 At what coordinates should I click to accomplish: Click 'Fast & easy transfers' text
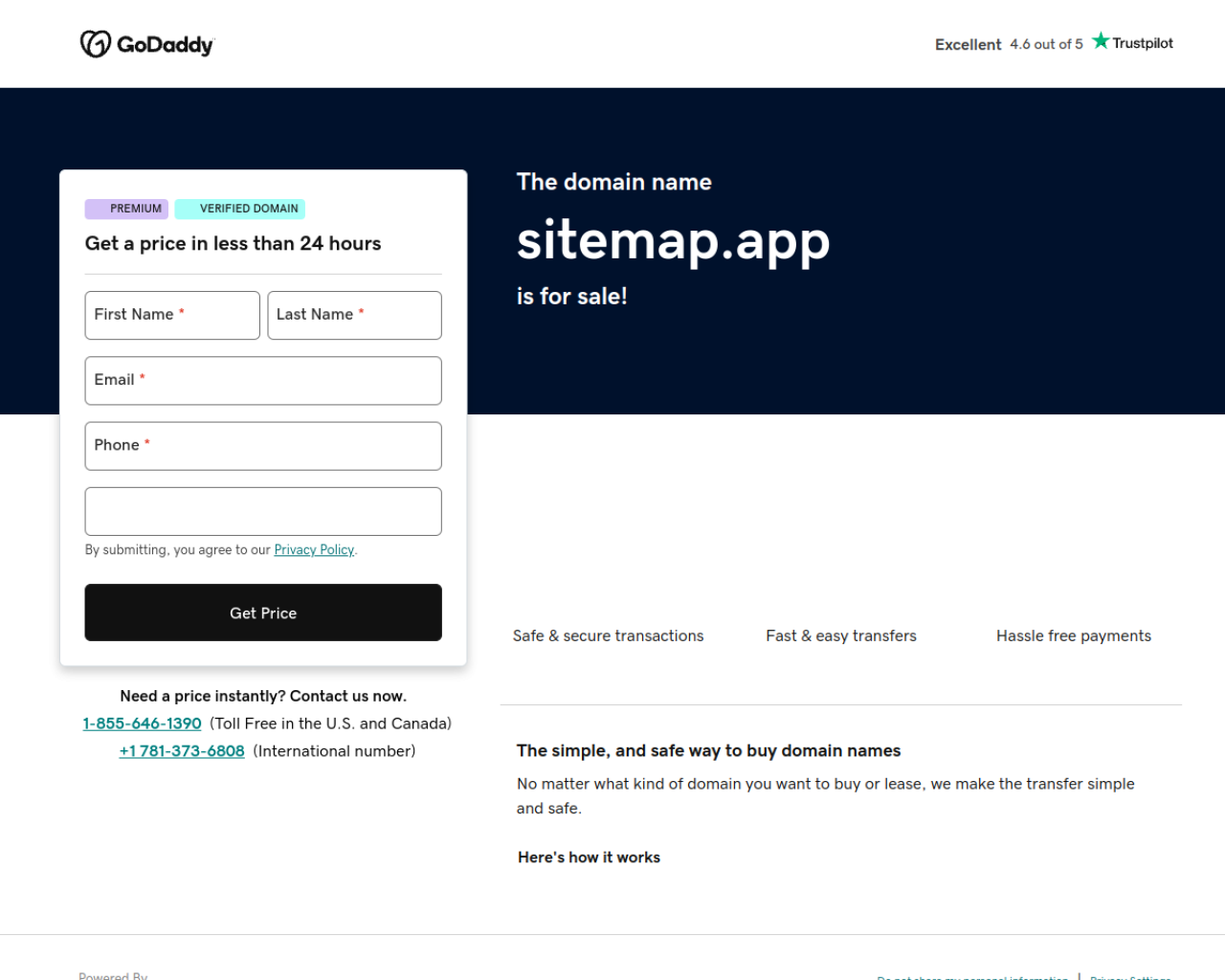[841, 635]
